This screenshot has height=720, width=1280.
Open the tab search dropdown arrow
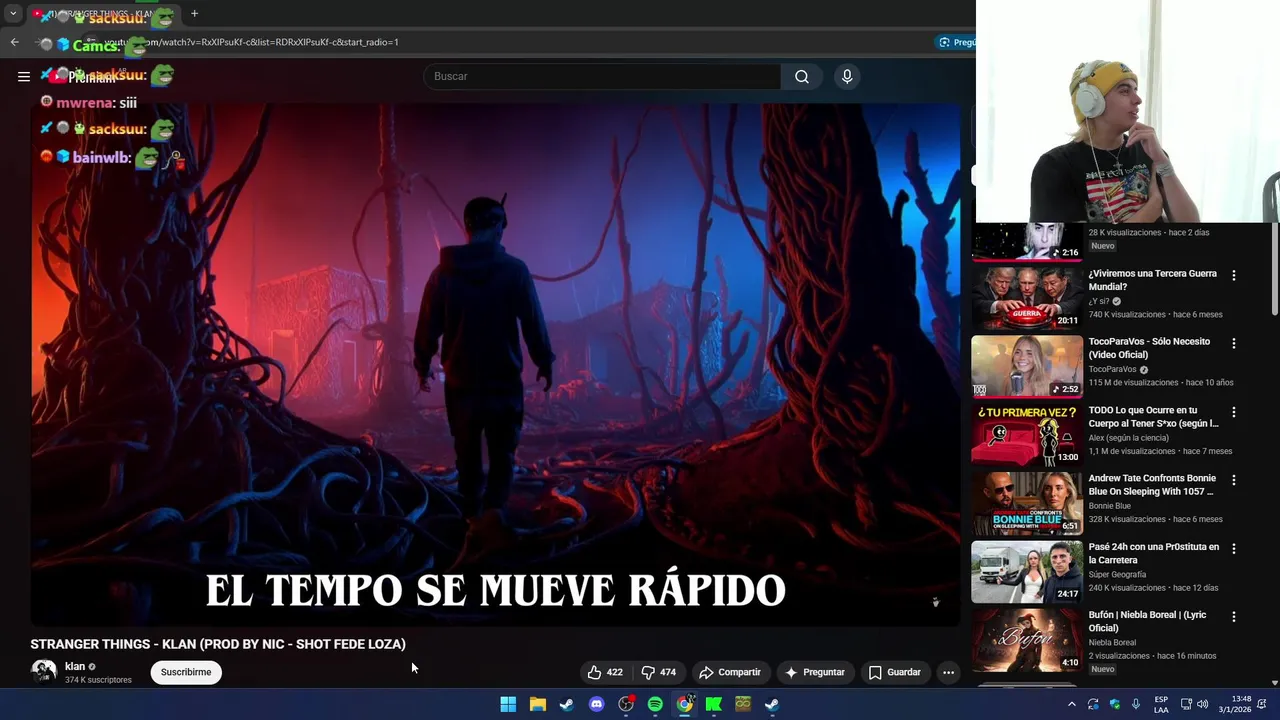tap(13, 13)
